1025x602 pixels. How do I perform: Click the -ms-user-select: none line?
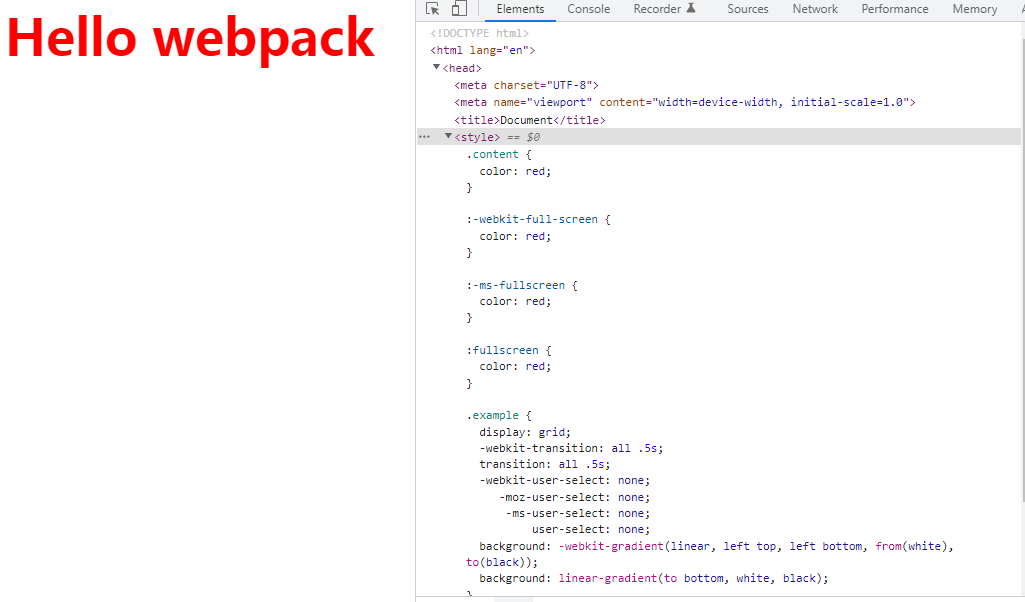(578, 514)
